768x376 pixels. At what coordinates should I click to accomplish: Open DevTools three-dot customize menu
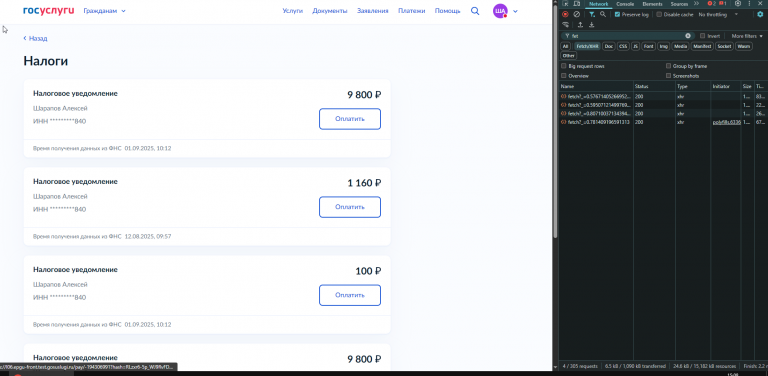[749, 3]
